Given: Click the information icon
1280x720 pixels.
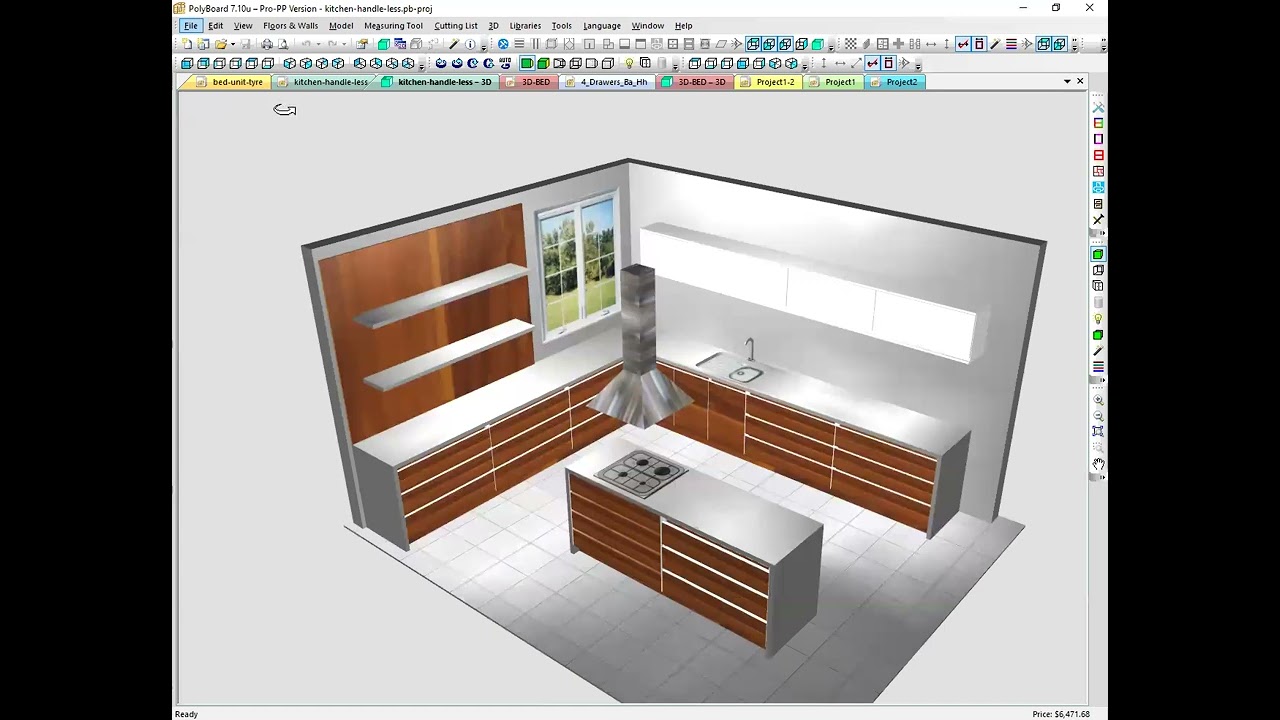Looking at the screenshot, I should coord(470,44).
